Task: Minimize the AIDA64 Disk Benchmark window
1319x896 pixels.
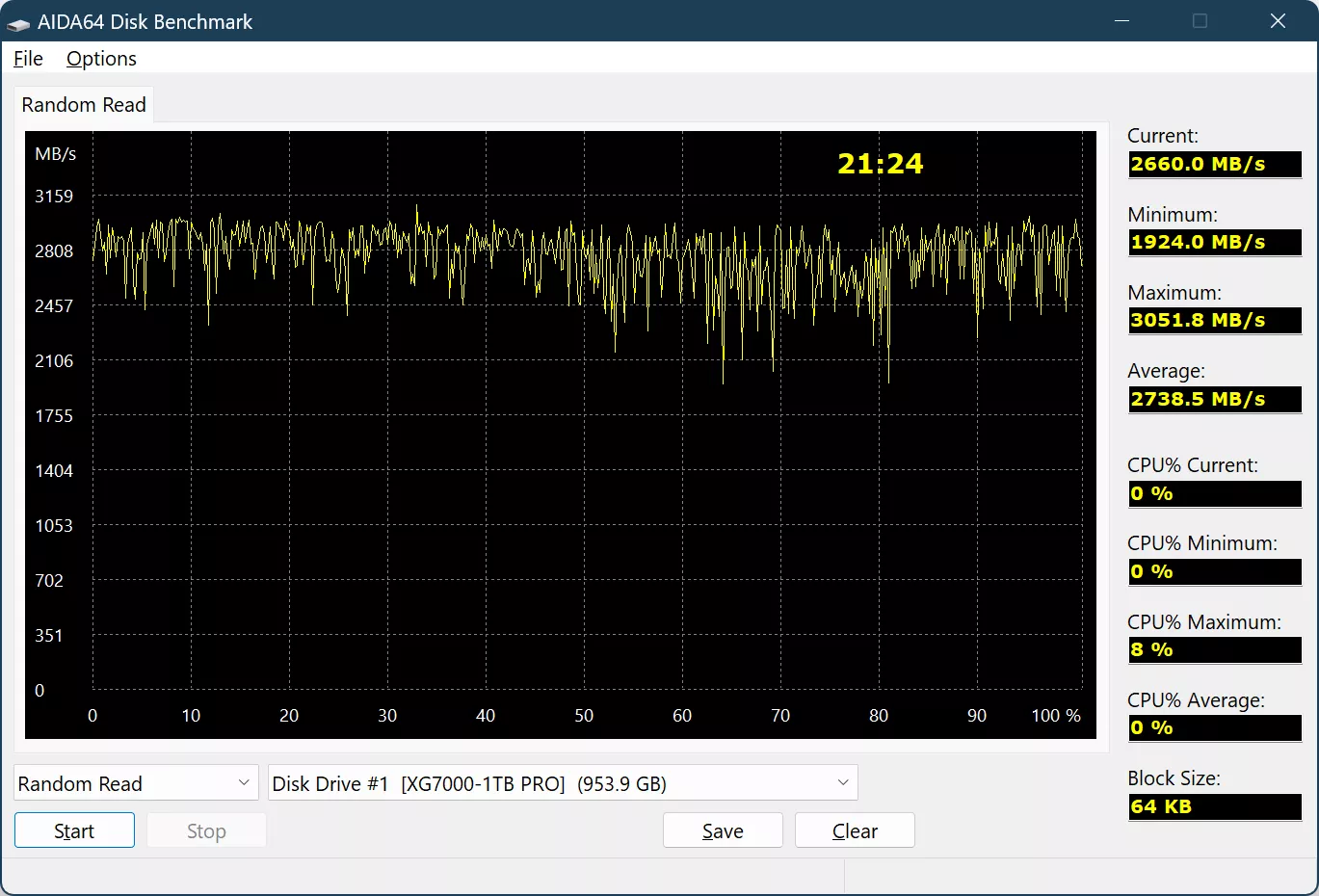Action: click(1121, 21)
